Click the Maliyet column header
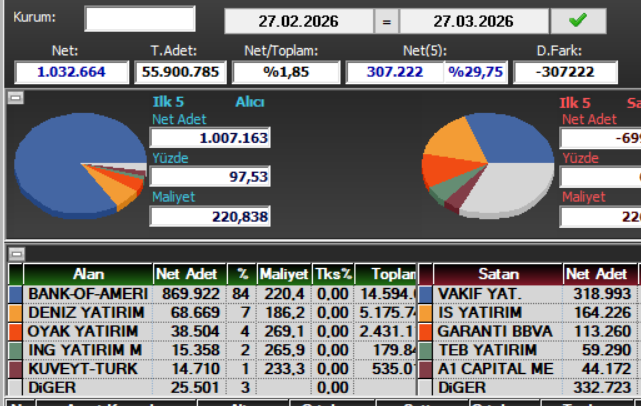 tap(284, 274)
